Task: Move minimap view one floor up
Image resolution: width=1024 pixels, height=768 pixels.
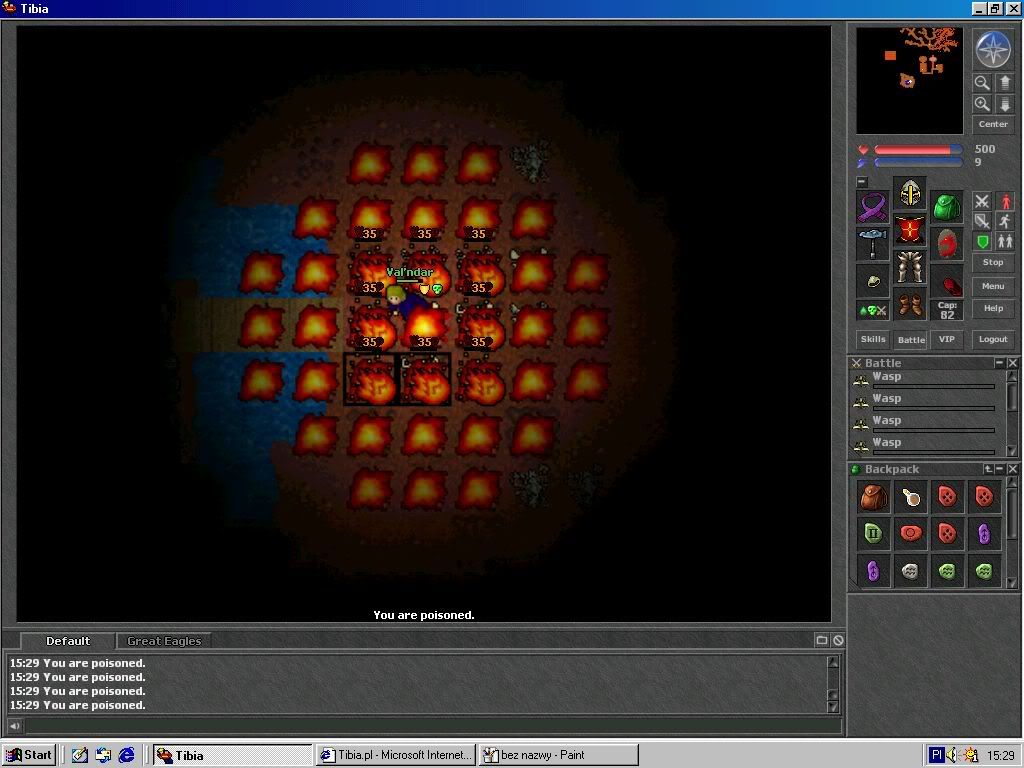Action: pyautogui.click(x=1004, y=83)
